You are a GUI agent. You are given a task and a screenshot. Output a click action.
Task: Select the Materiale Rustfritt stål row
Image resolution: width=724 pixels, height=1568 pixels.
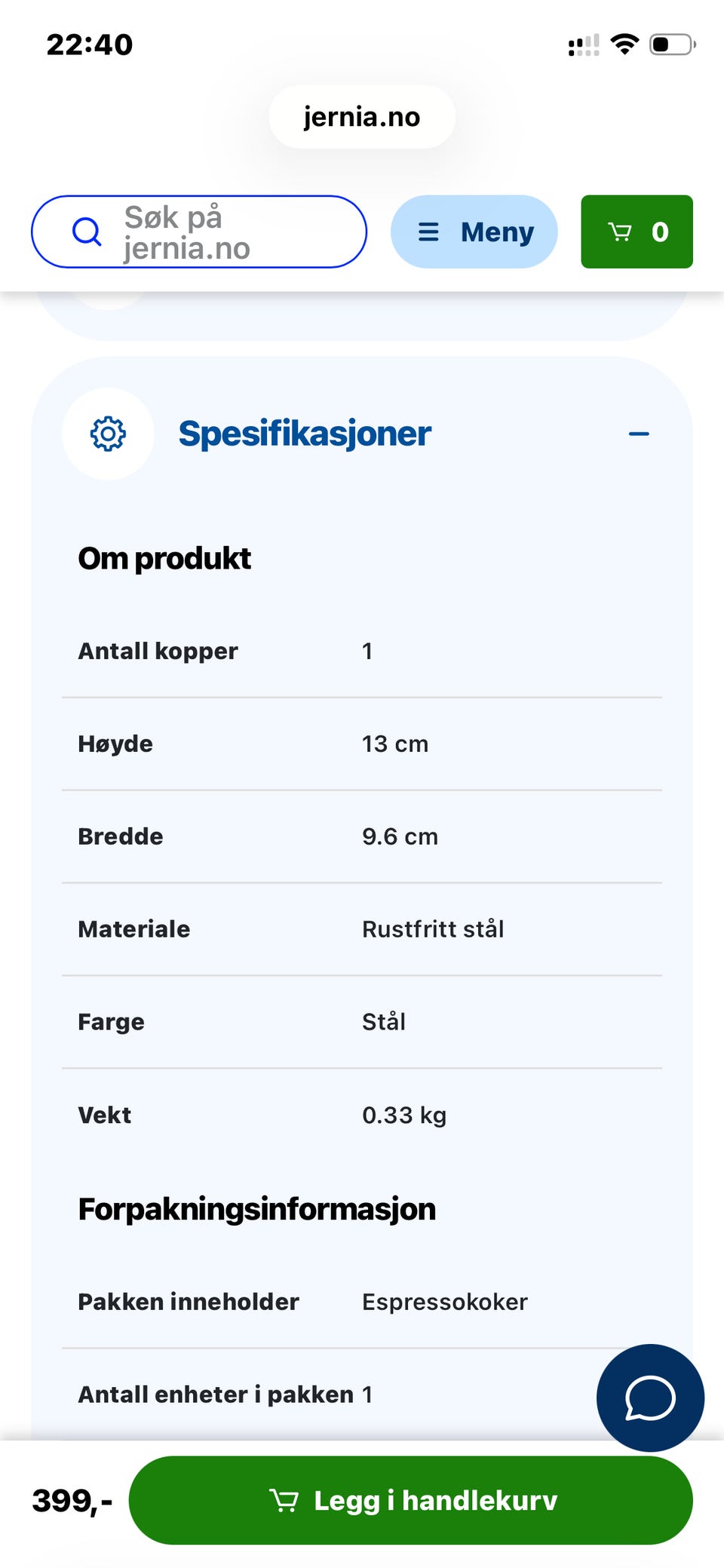coord(362,929)
